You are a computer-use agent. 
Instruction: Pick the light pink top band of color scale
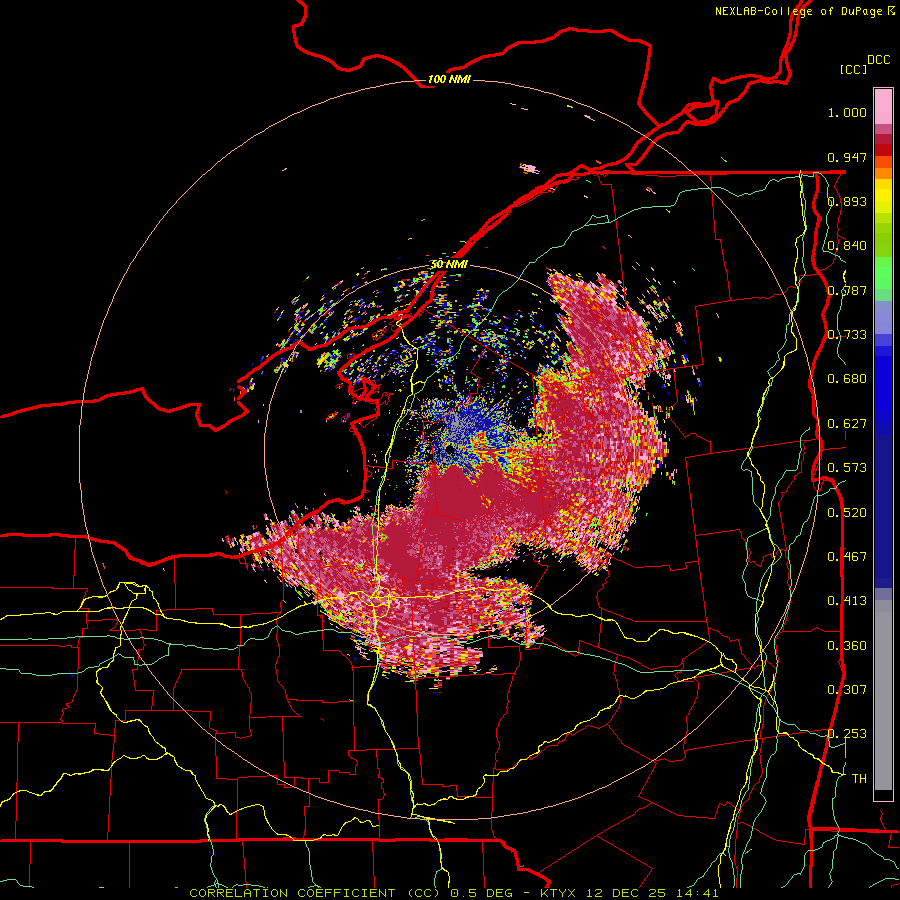pos(883,106)
